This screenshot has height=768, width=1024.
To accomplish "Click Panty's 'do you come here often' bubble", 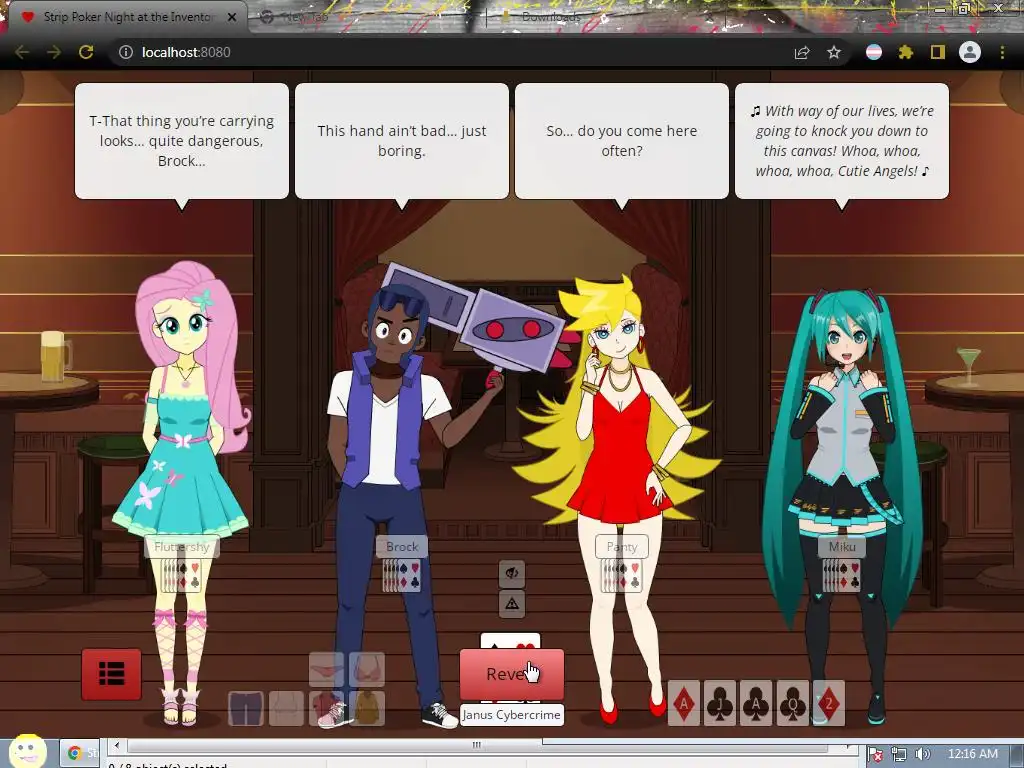I will 622,141.
